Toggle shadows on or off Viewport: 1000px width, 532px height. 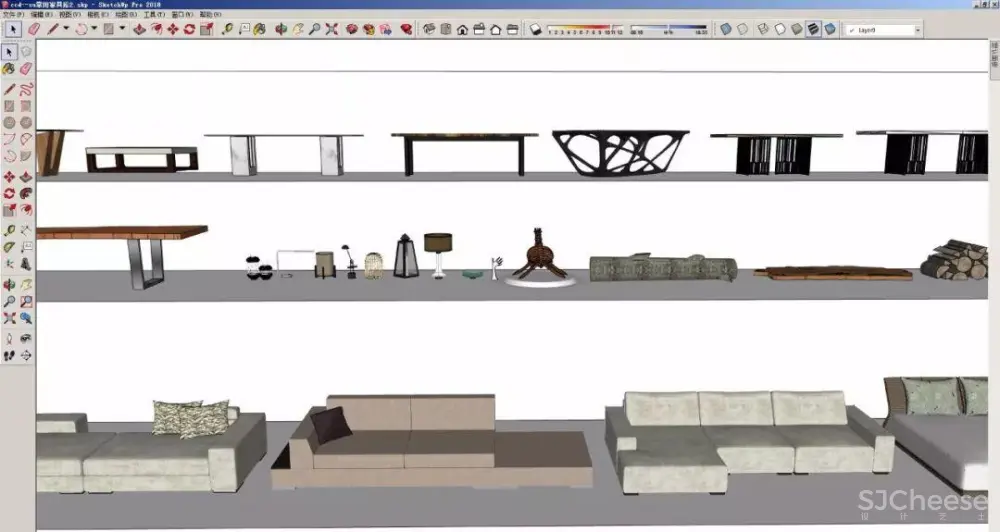pos(535,29)
